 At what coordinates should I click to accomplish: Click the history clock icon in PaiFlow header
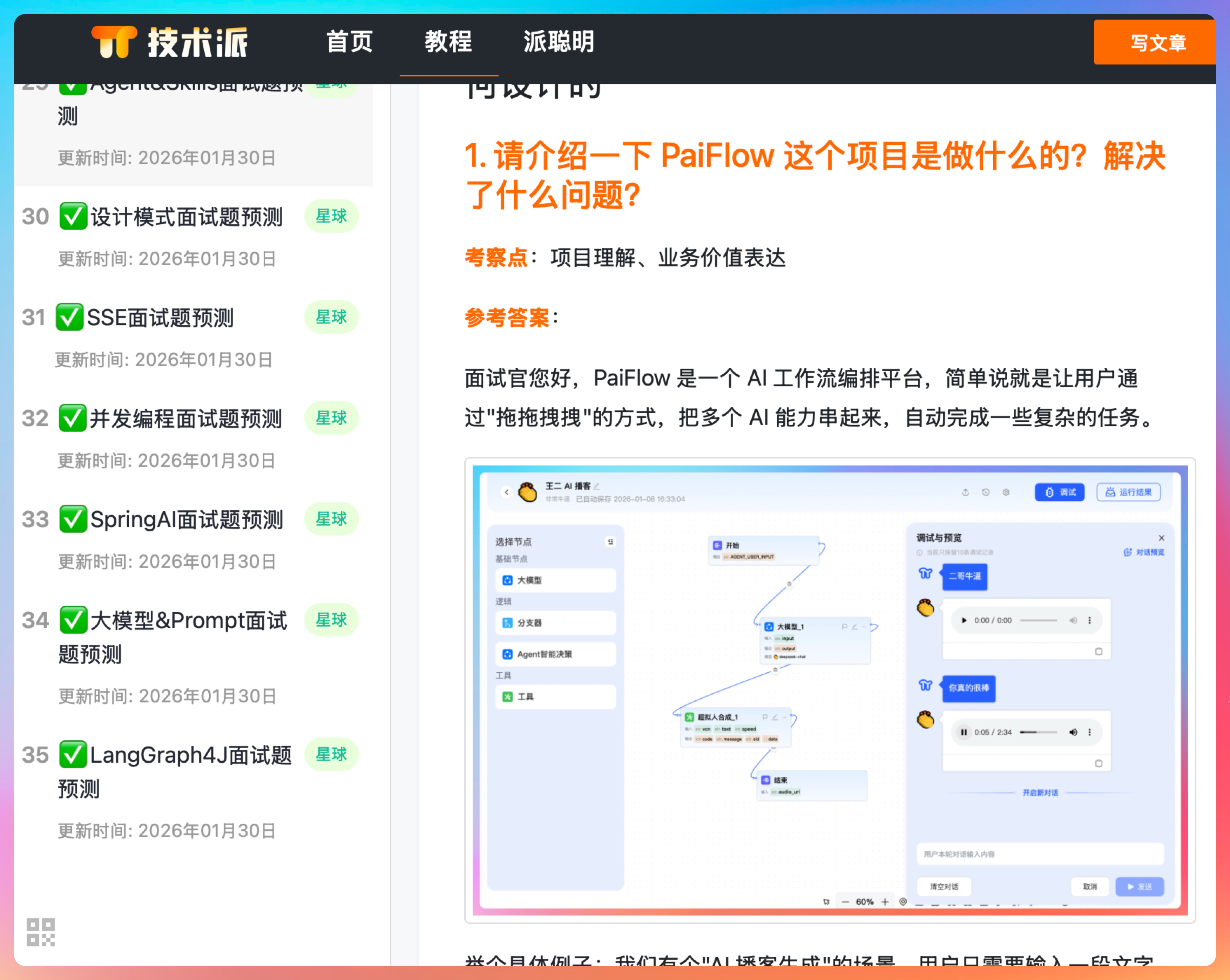point(985,492)
